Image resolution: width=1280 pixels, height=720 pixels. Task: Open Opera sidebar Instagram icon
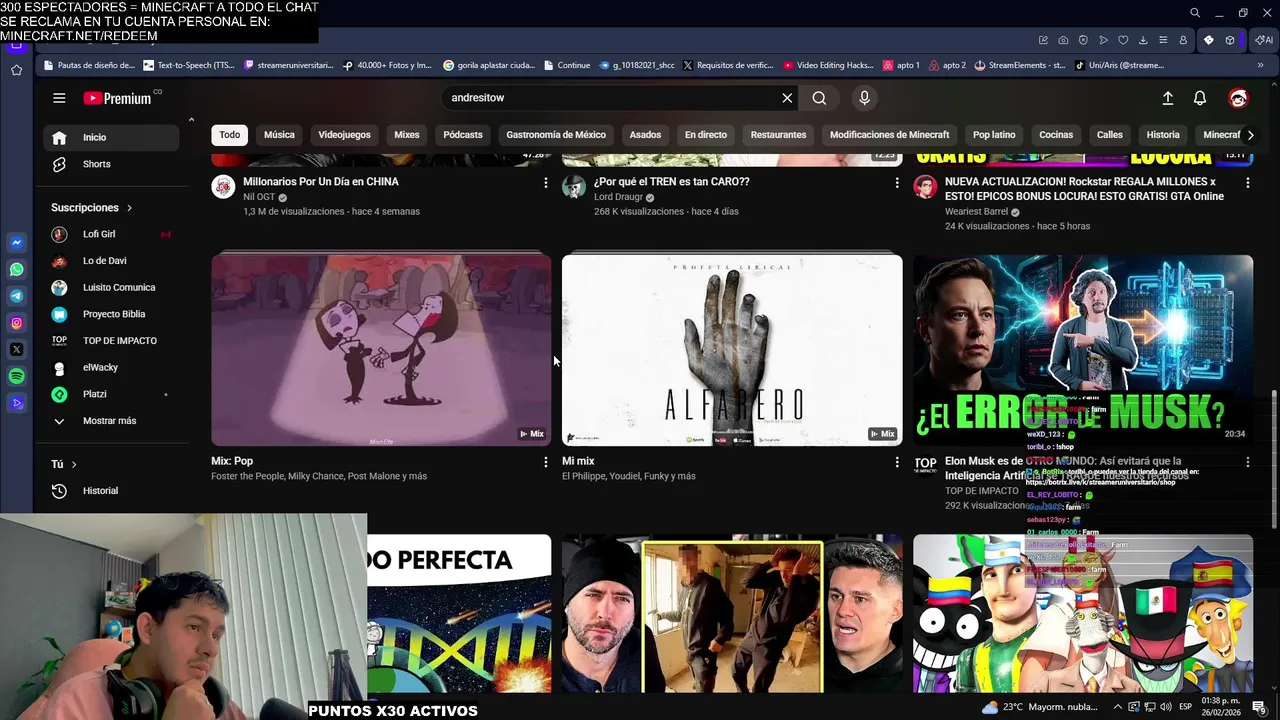tap(17, 323)
